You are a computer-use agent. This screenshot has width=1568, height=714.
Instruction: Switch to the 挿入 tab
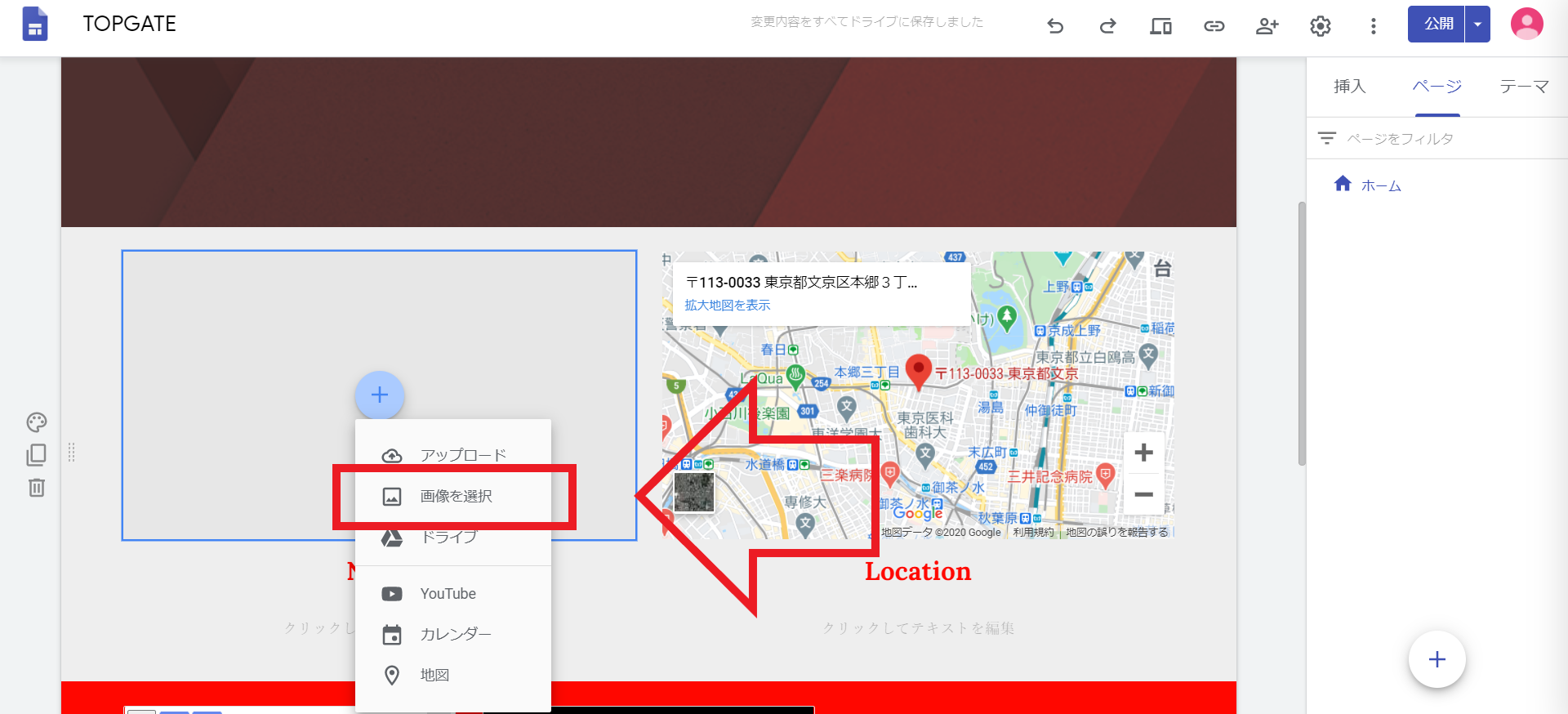(1349, 87)
